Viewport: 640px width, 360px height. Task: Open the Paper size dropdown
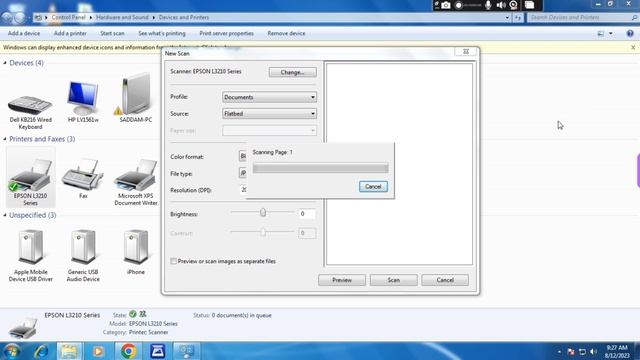(269, 131)
